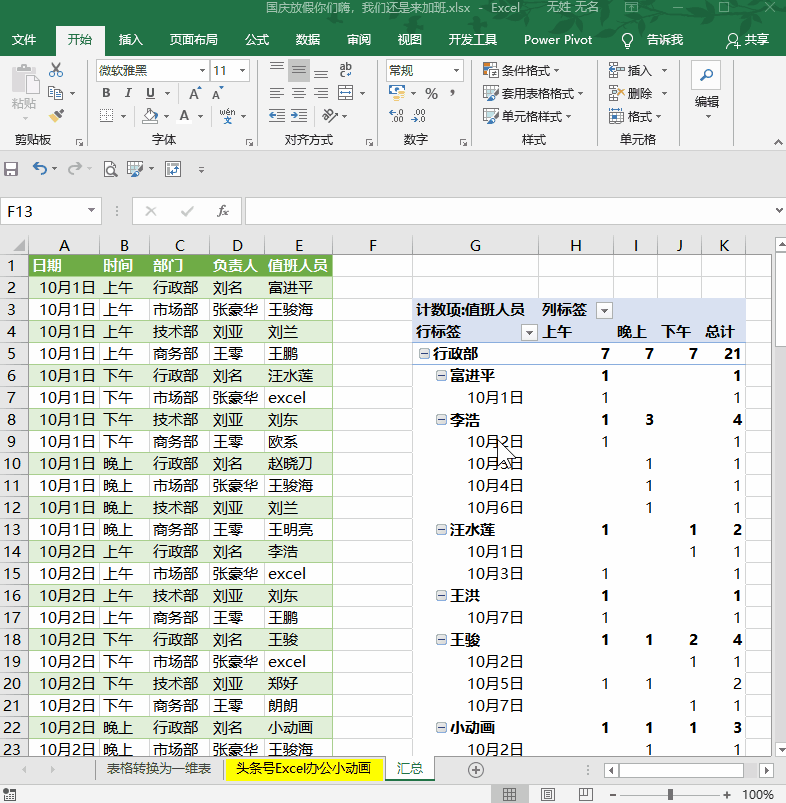Screen dimensions: 786x803
Task: Align text left
Action: pyautogui.click(x=277, y=93)
